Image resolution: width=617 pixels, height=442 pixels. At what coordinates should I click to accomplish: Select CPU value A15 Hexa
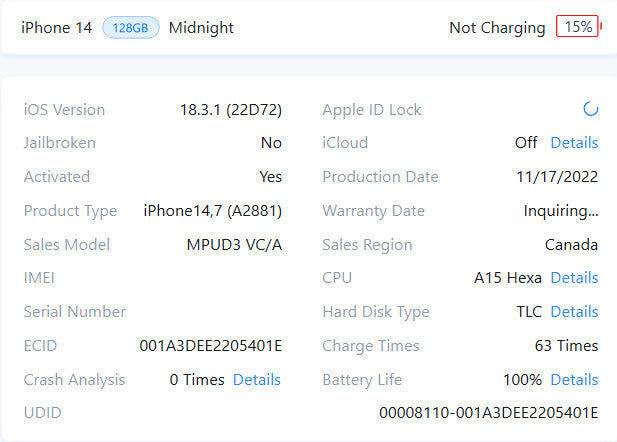(x=508, y=278)
